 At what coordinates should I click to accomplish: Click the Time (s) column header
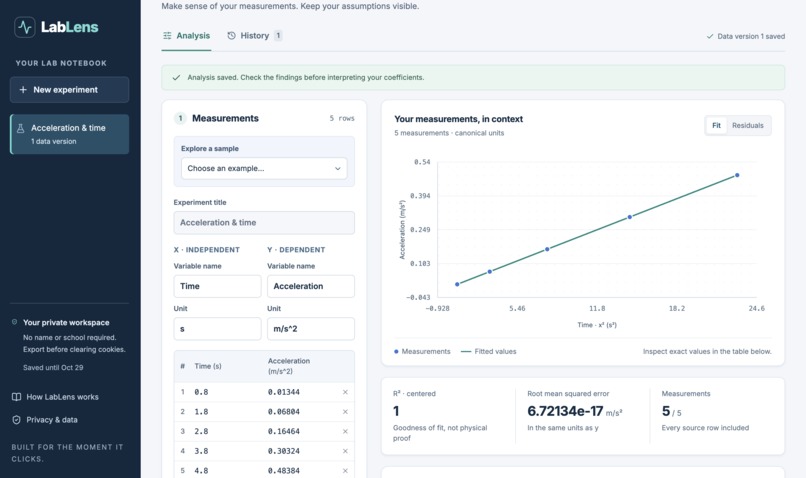(208, 366)
